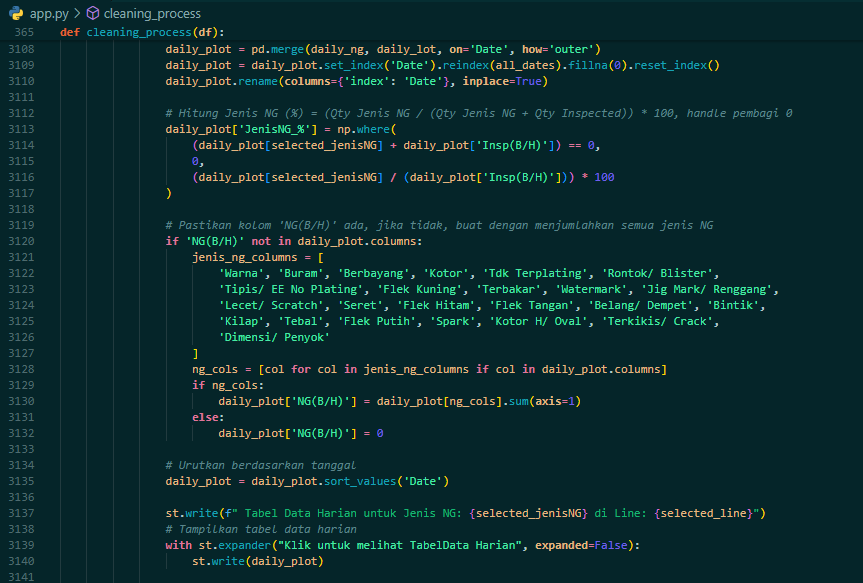Click the string 'Warna'
Viewport: 863px width, 583px height.
[x=241, y=273]
